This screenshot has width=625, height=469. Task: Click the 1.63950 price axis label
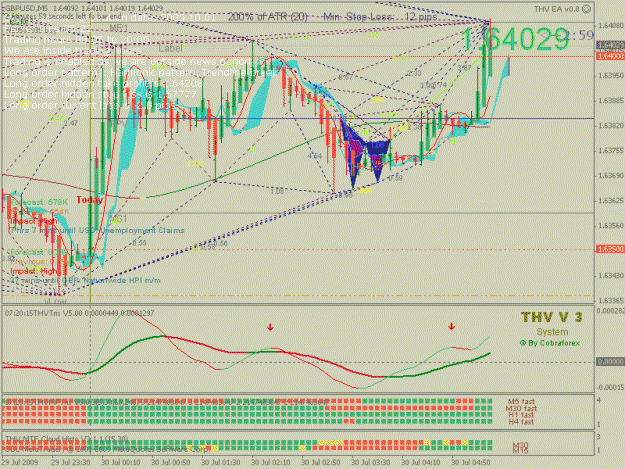[611, 75]
